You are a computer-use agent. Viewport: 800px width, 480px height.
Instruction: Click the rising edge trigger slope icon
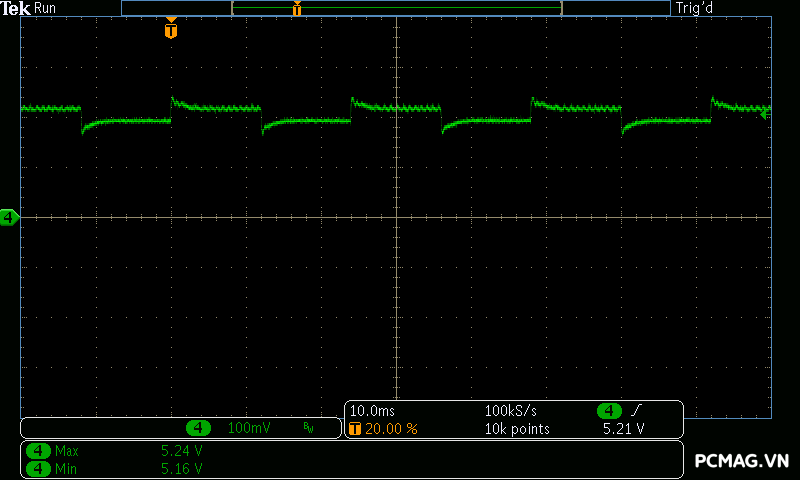(x=636, y=411)
